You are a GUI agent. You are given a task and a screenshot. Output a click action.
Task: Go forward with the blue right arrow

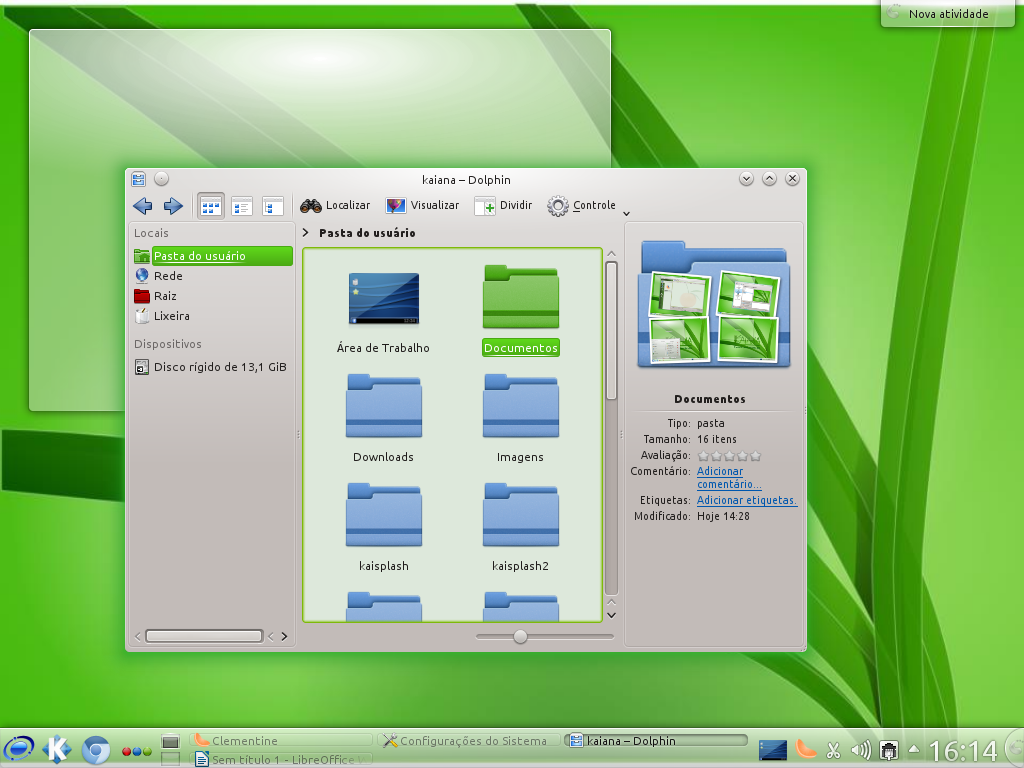click(x=173, y=206)
